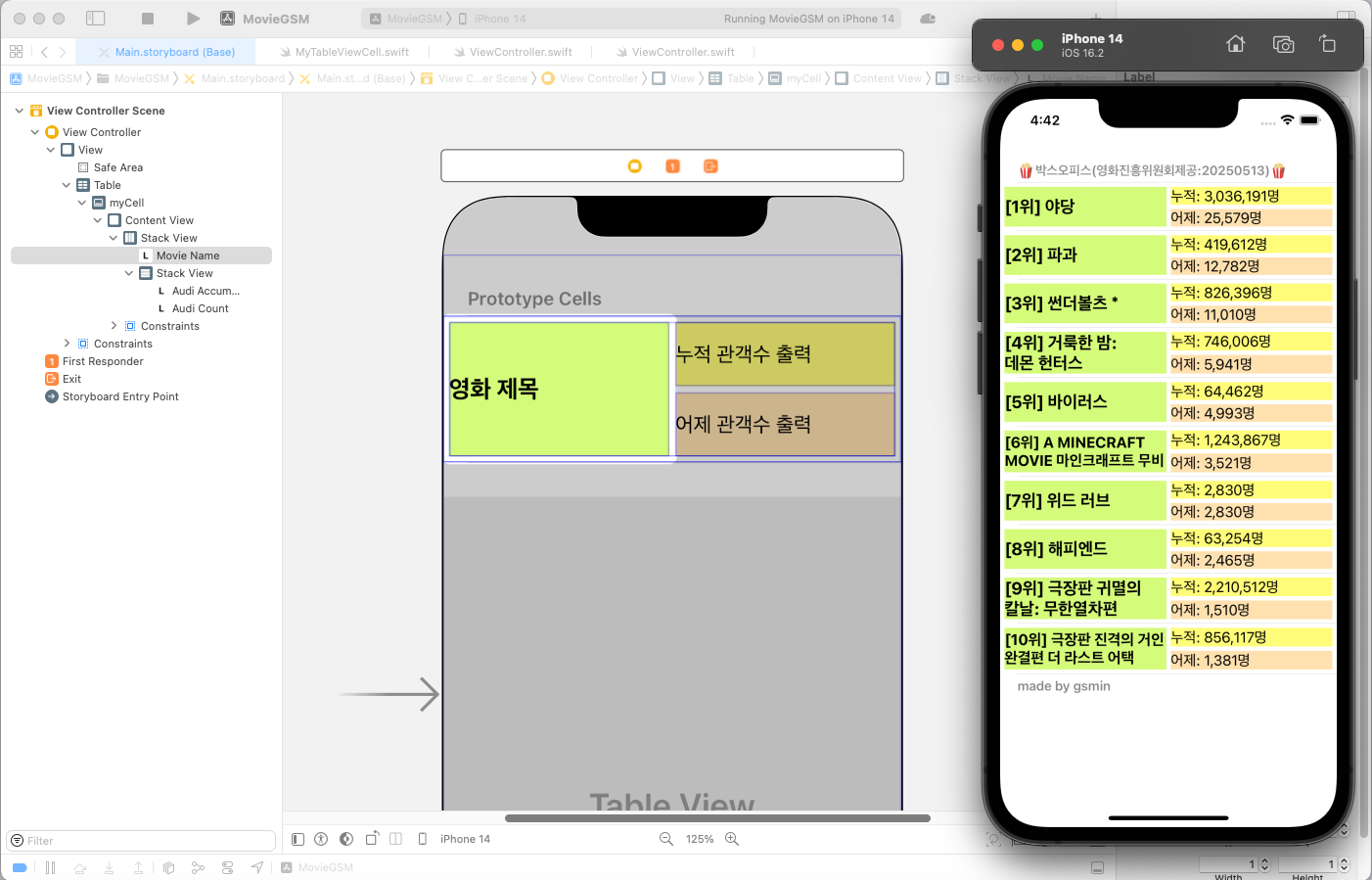
Task: Toggle the navigator sidebar in Xcode
Action: pos(96,19)
